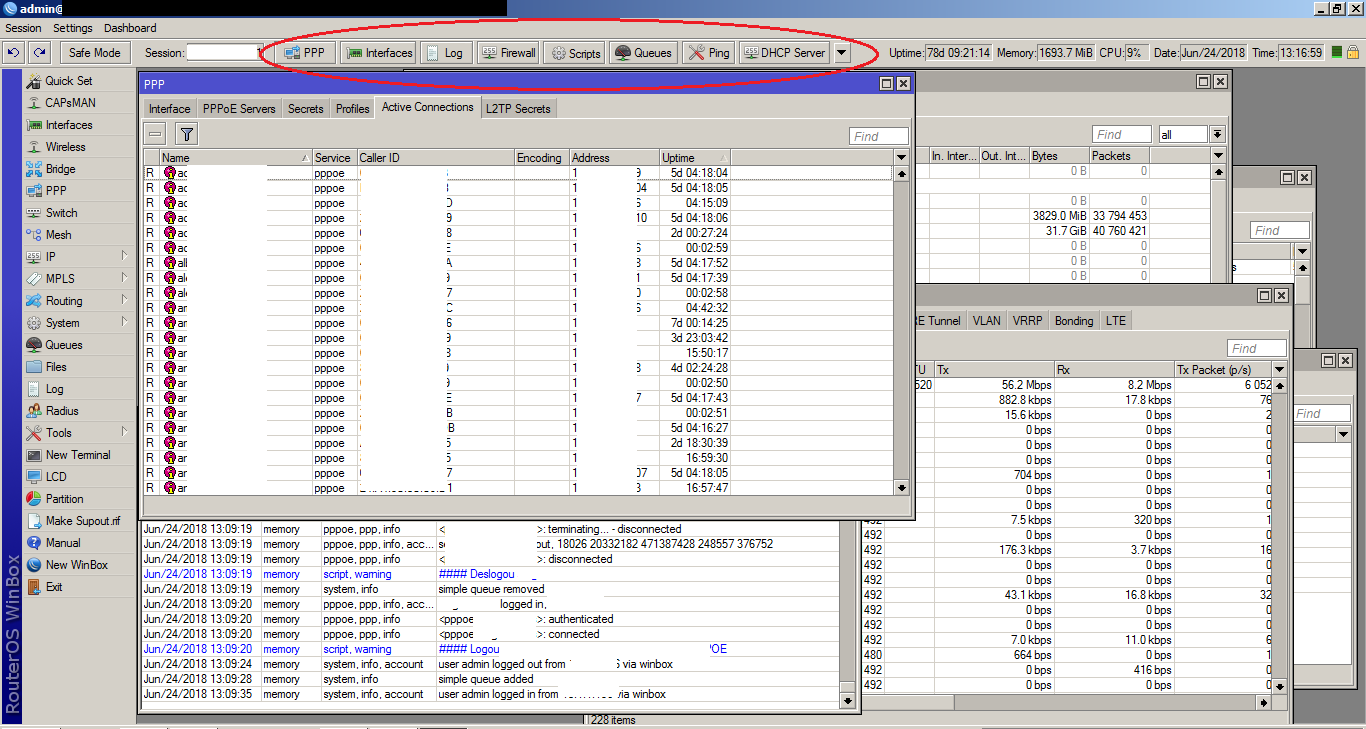Click the Find input field in the PPP window
The image size is (1366, 729).
(x=879, y=135)
